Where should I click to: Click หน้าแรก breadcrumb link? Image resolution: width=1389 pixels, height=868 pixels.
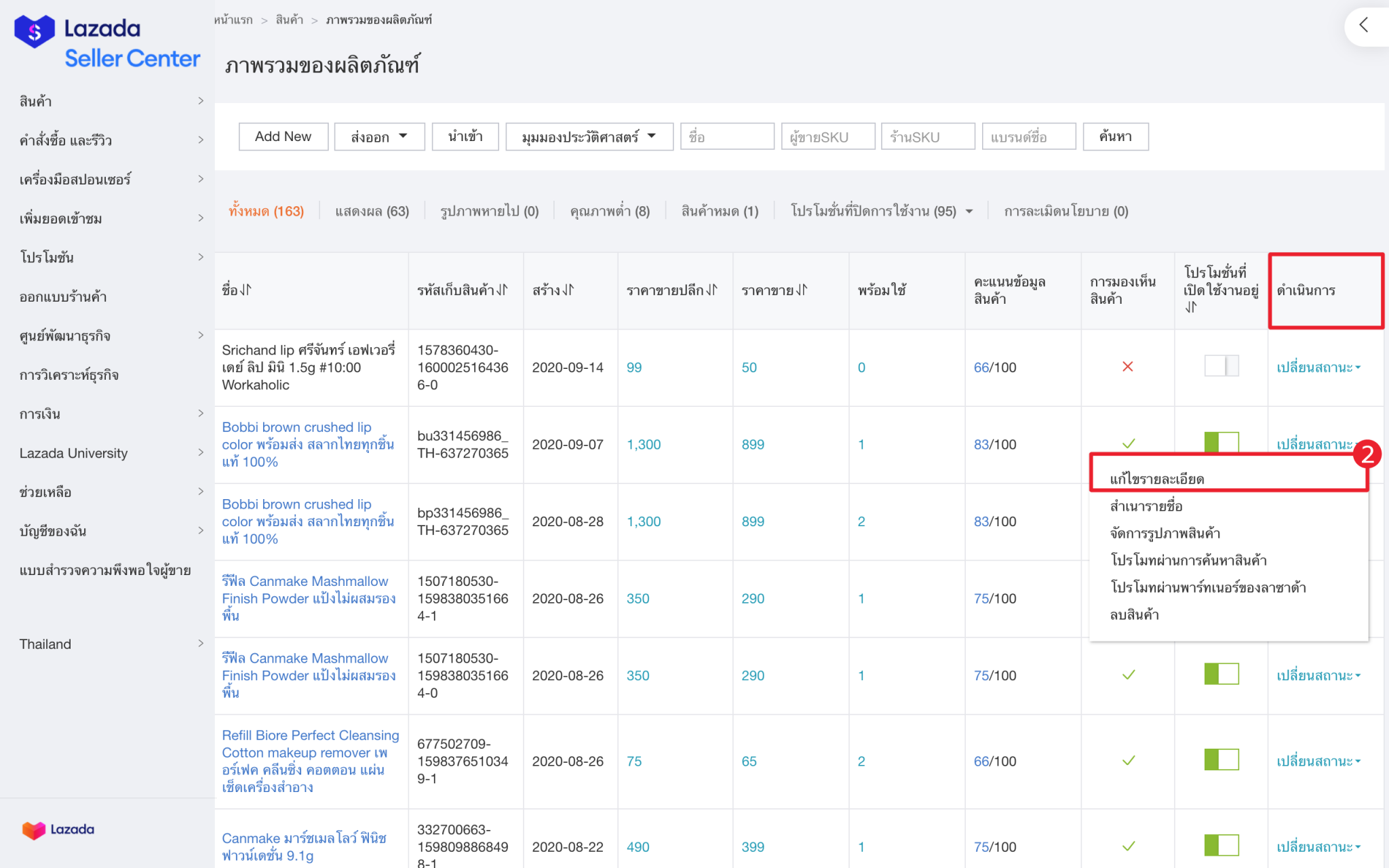[233, 20]
